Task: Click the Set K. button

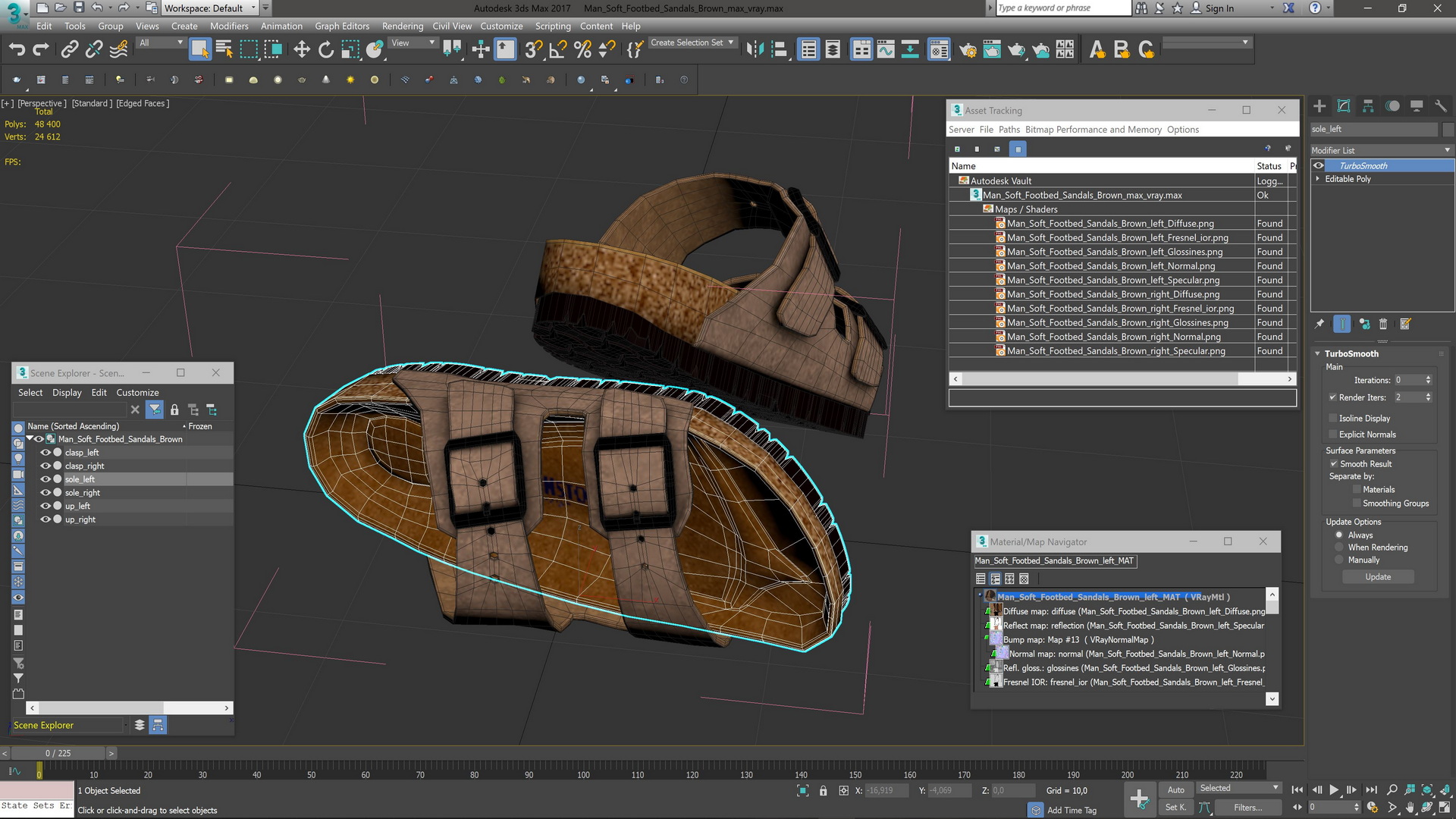Action: [1175, 808]
